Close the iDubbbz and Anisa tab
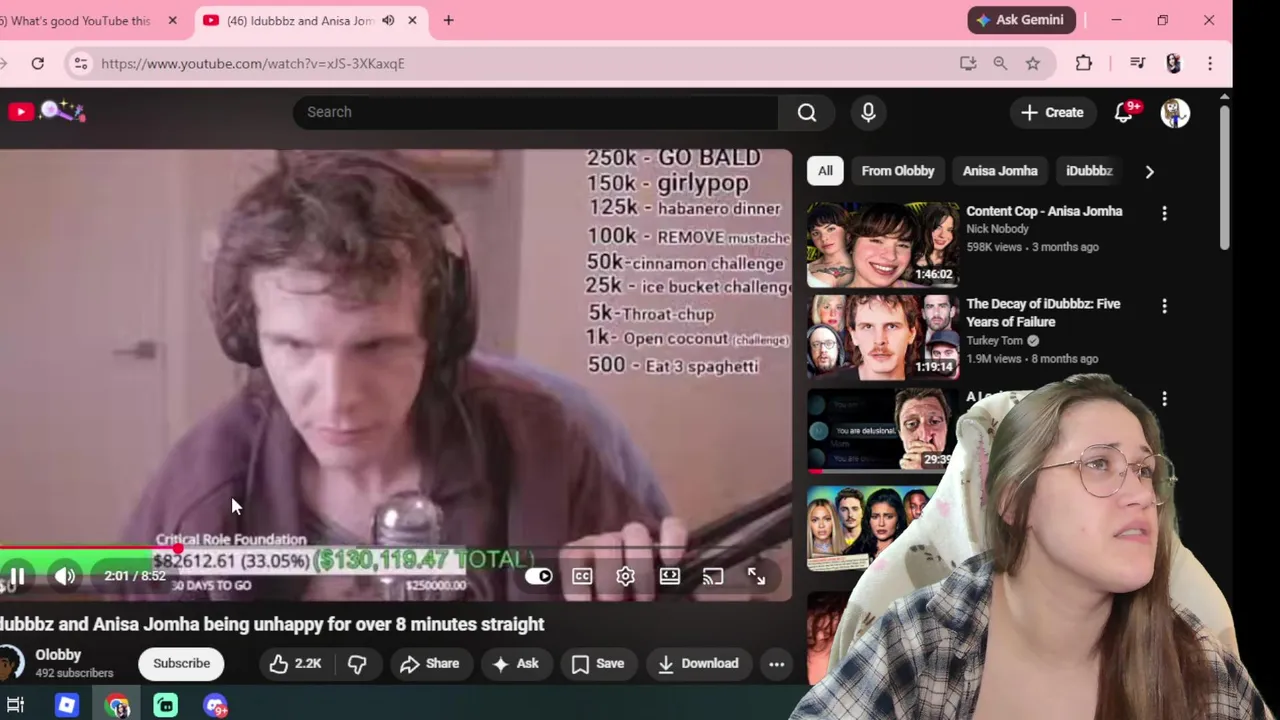This screenshot has width=1280, height=720. pos(412,20)
